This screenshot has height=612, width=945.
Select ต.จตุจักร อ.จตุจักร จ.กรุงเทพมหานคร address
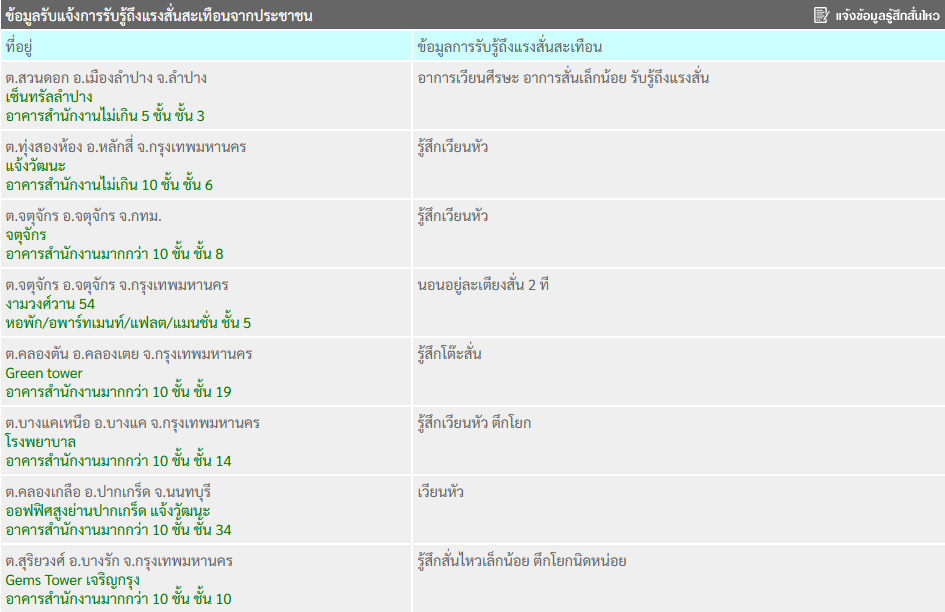(117, 285)
